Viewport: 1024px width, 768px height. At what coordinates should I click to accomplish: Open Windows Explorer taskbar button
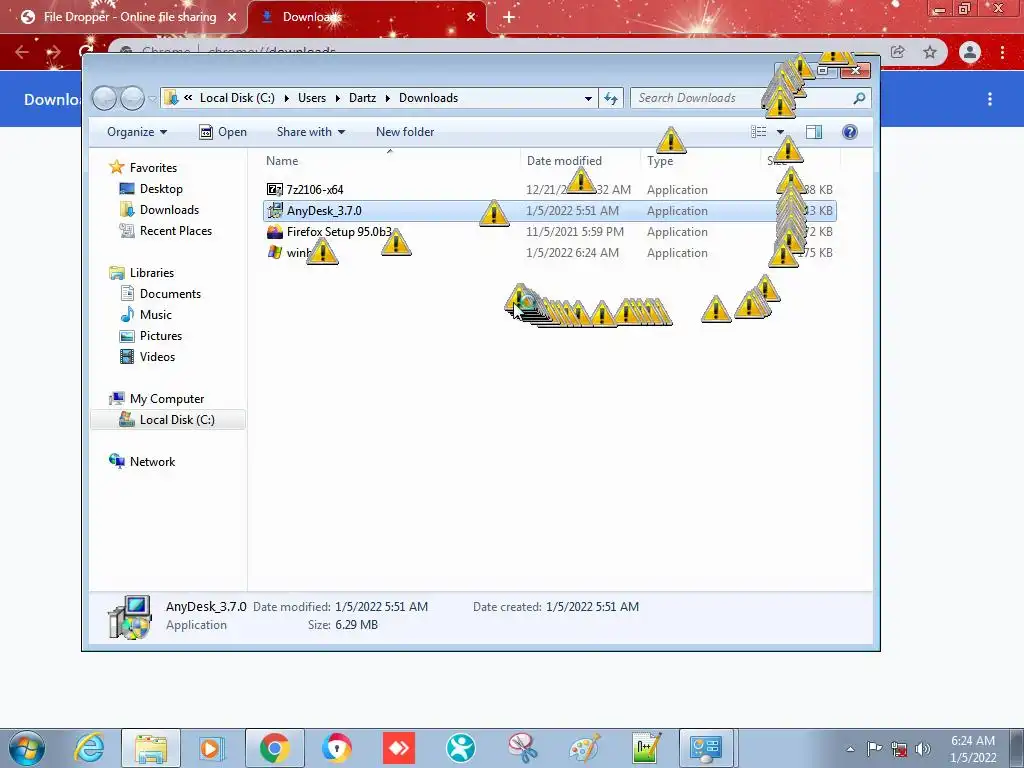tap(151, 748)
